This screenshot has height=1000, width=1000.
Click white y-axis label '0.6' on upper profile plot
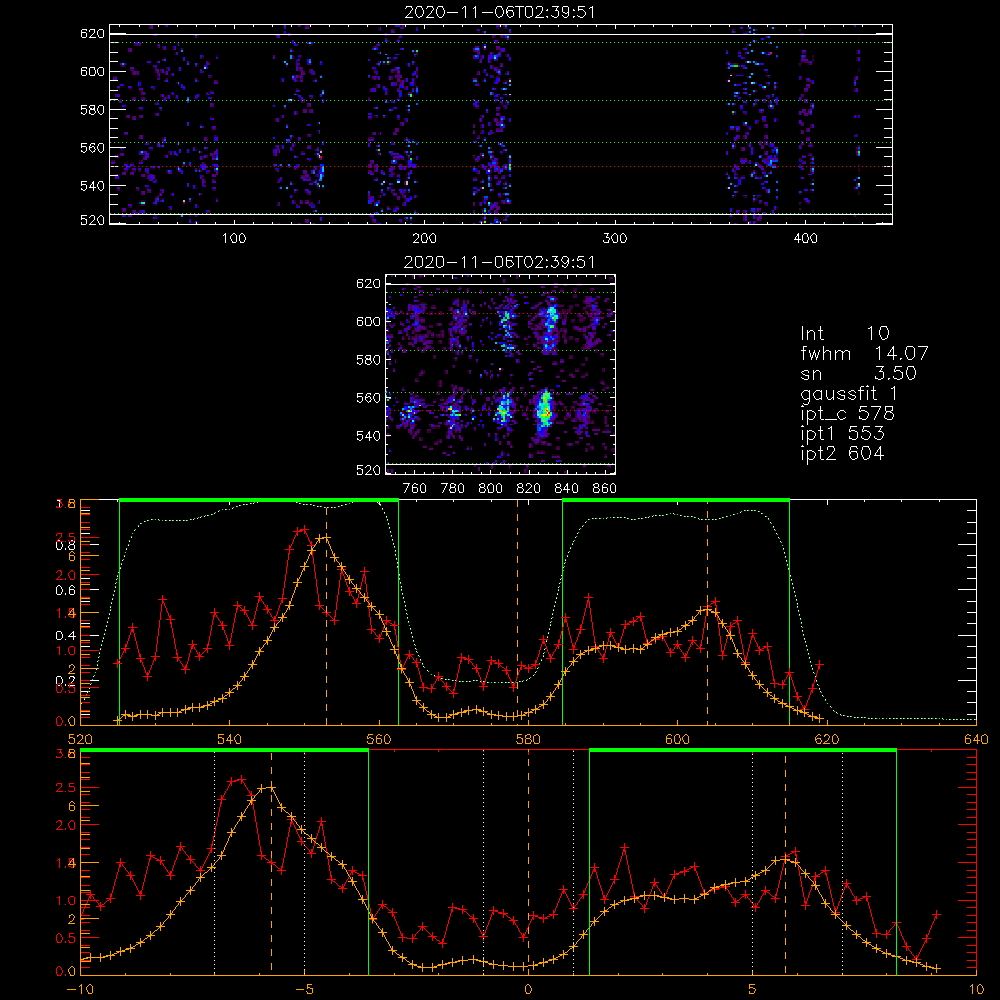coord(65,590)
